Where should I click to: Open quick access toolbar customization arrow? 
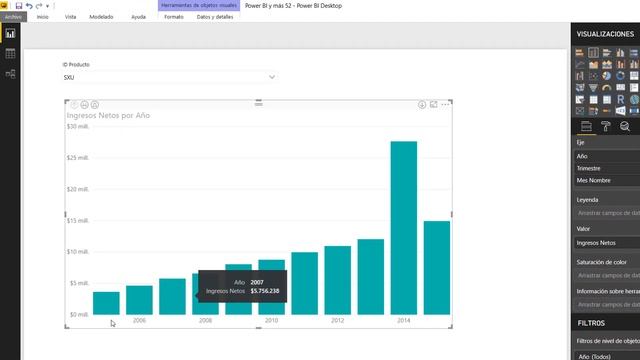click(47, 6)
